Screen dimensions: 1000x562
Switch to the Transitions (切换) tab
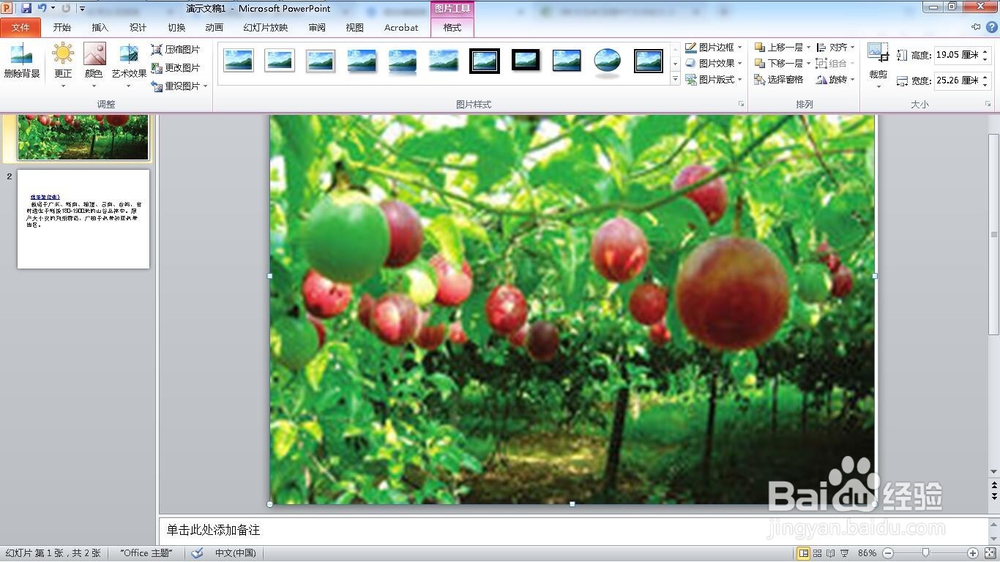tap(177, 27)
